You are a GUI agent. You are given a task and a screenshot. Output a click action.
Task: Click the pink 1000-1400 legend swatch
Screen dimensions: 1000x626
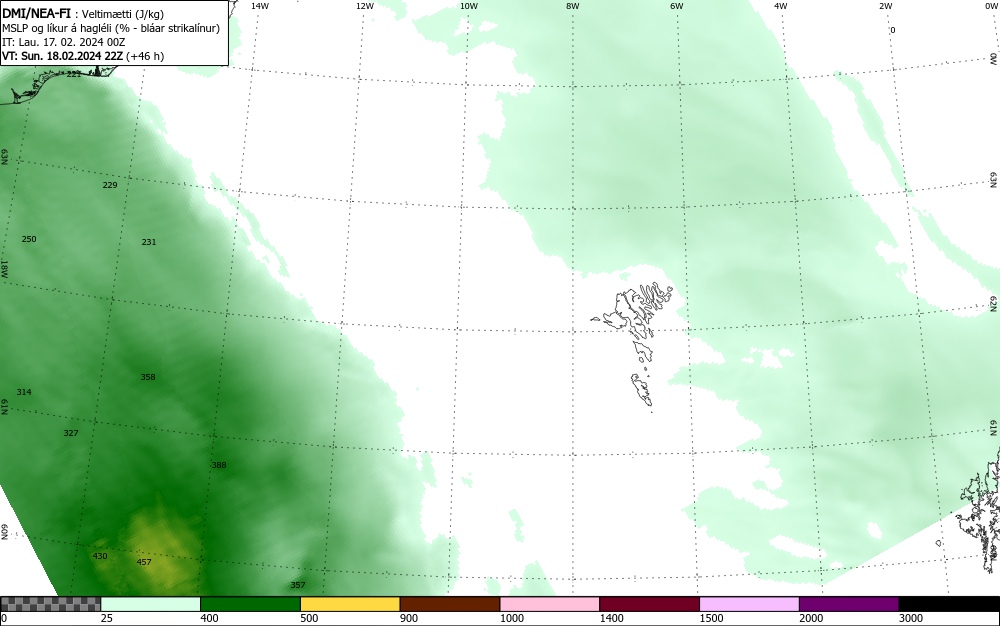pos(550,604)
